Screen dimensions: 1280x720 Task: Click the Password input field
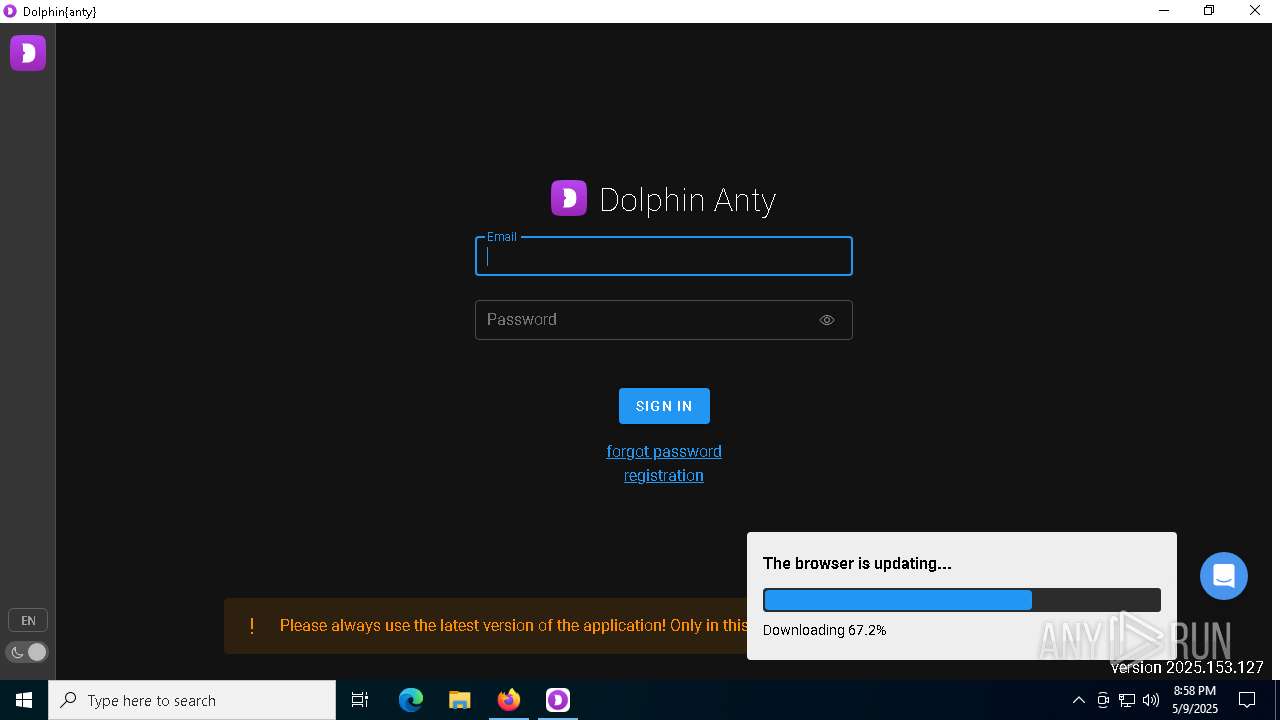(664, 320)
